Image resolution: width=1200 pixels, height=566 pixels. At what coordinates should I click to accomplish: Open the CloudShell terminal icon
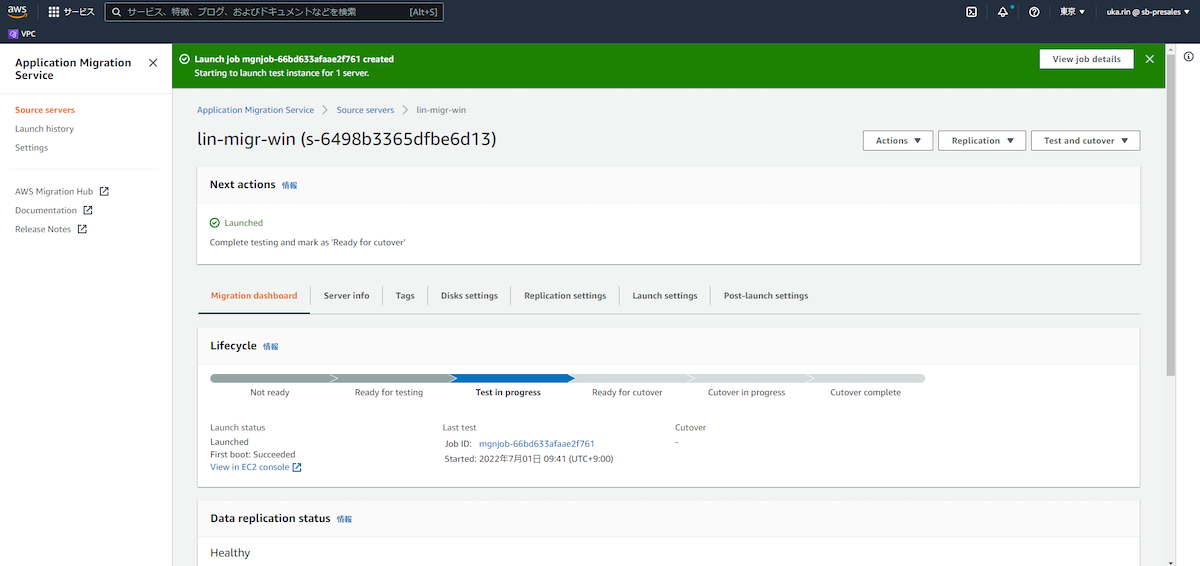coord(971,12)
